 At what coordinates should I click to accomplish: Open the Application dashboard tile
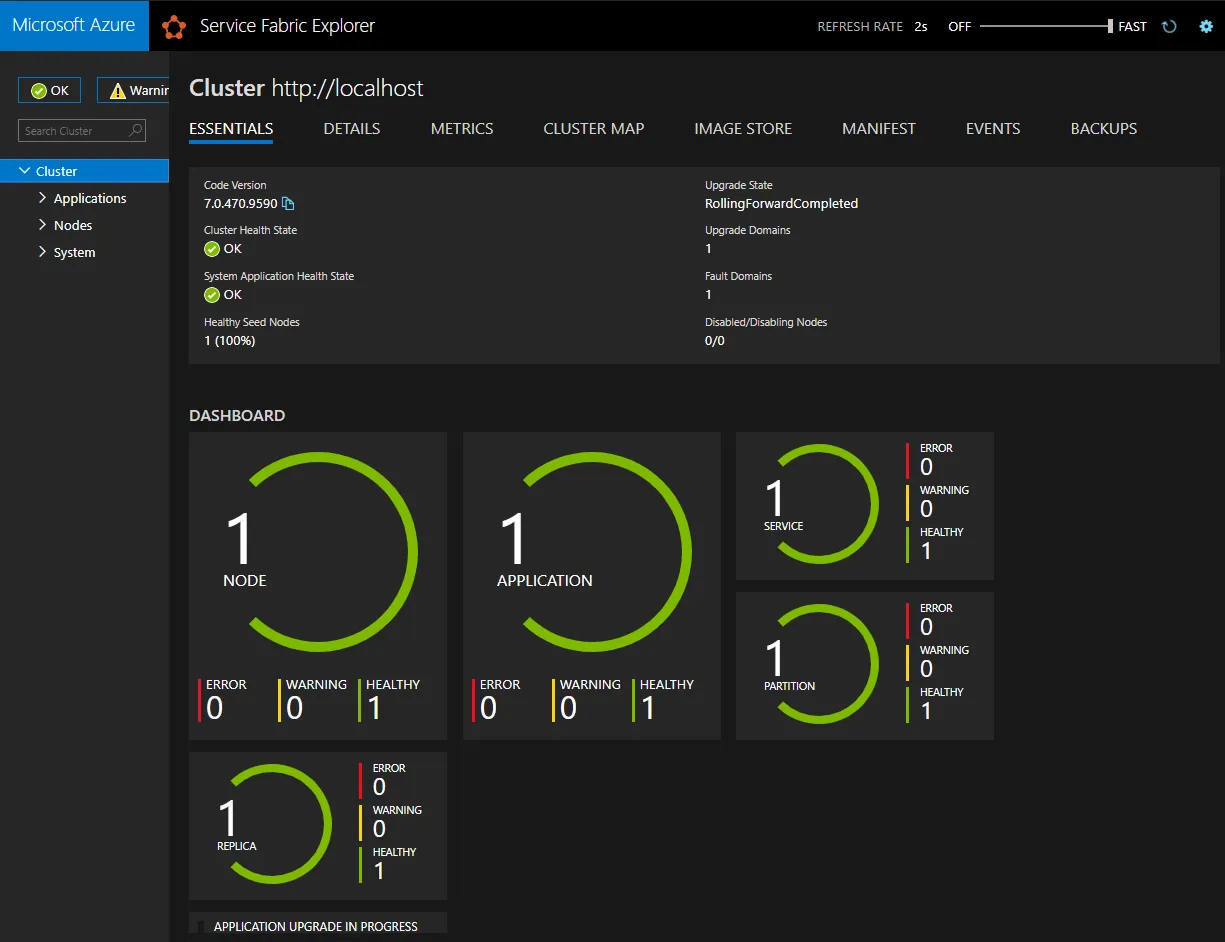[x=592, y=586]
